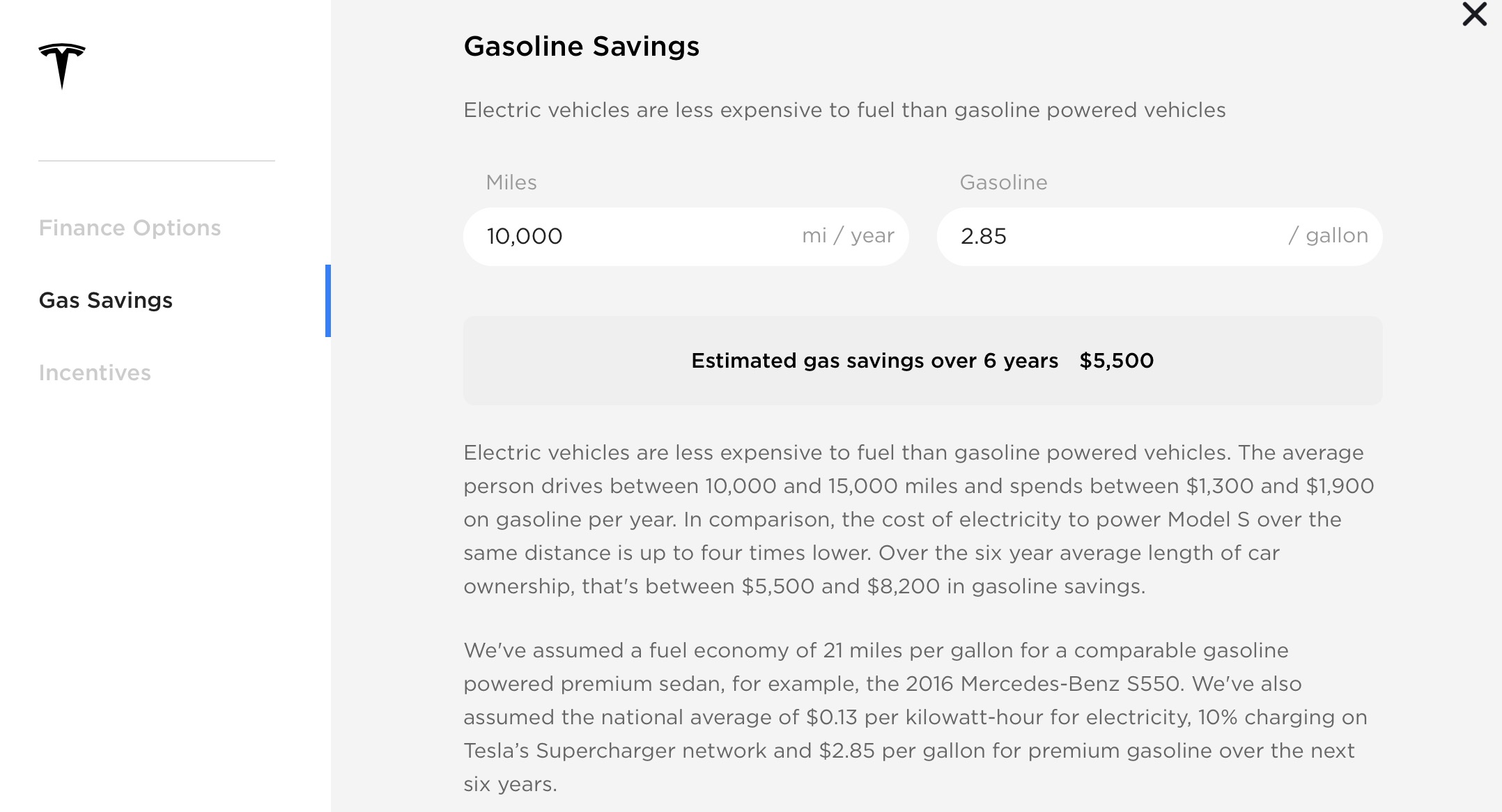
Task: Click the Miles field label
Action: click(x=511, y=182)
